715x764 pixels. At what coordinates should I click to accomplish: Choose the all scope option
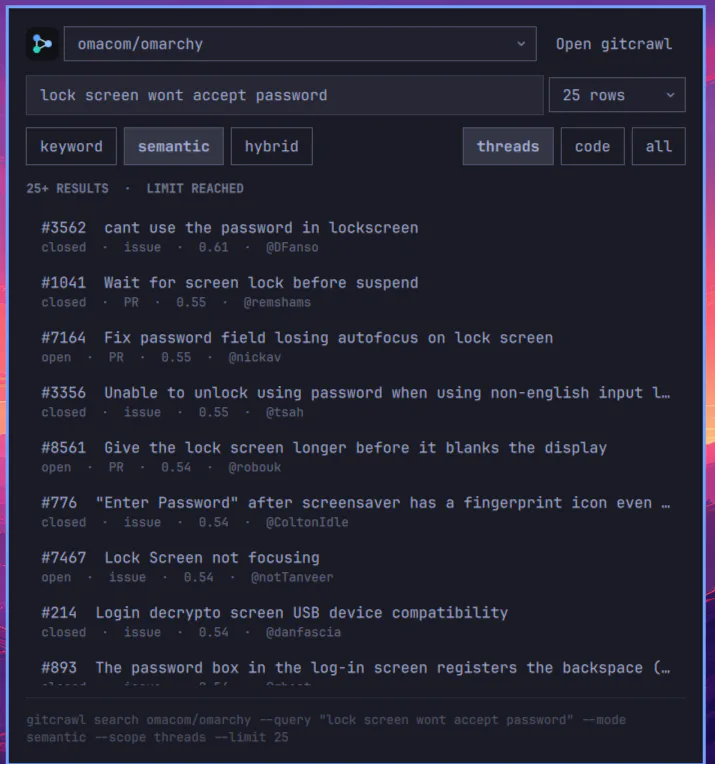[x=658, y=146]
